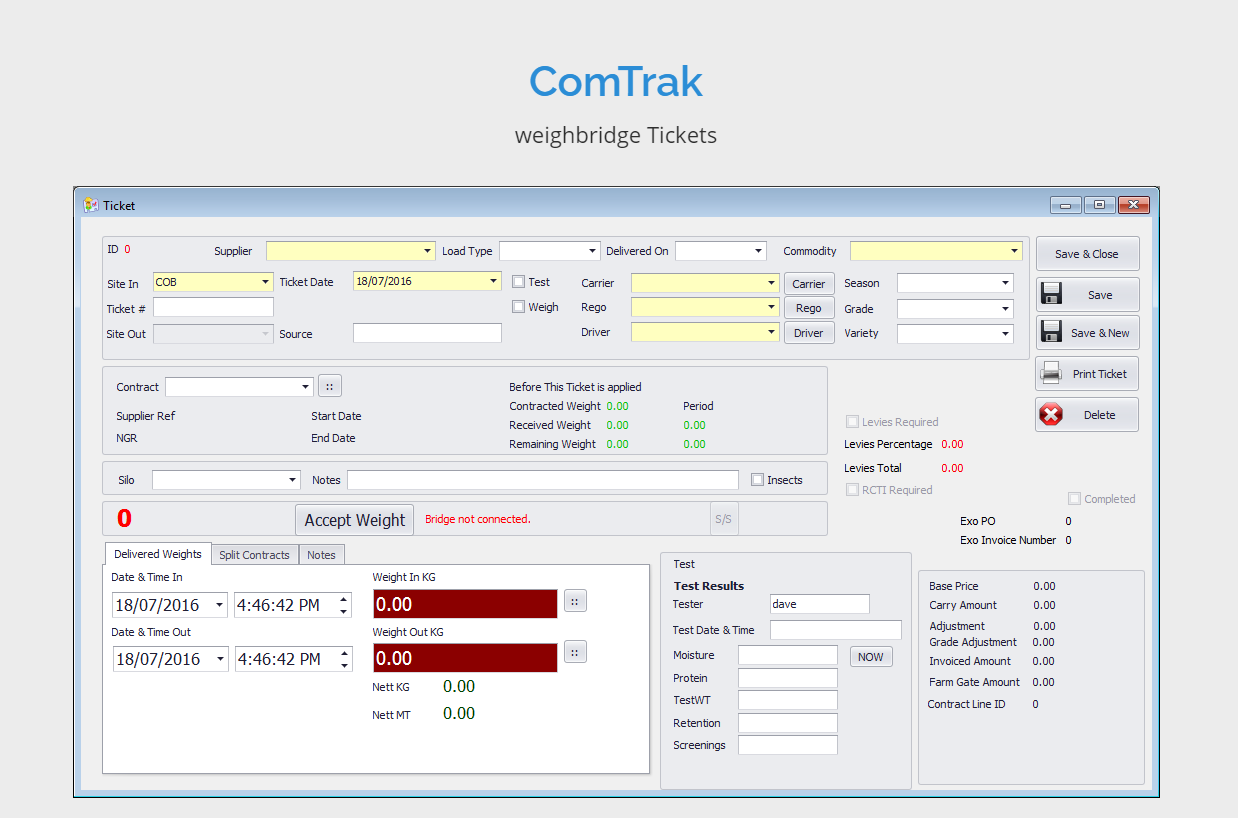Click the red X Delete icon

point(1051,415)
